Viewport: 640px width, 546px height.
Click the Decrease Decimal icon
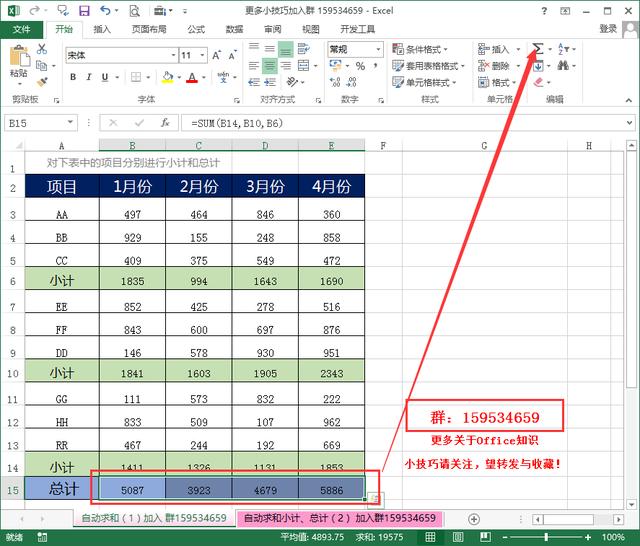point(351,82)
